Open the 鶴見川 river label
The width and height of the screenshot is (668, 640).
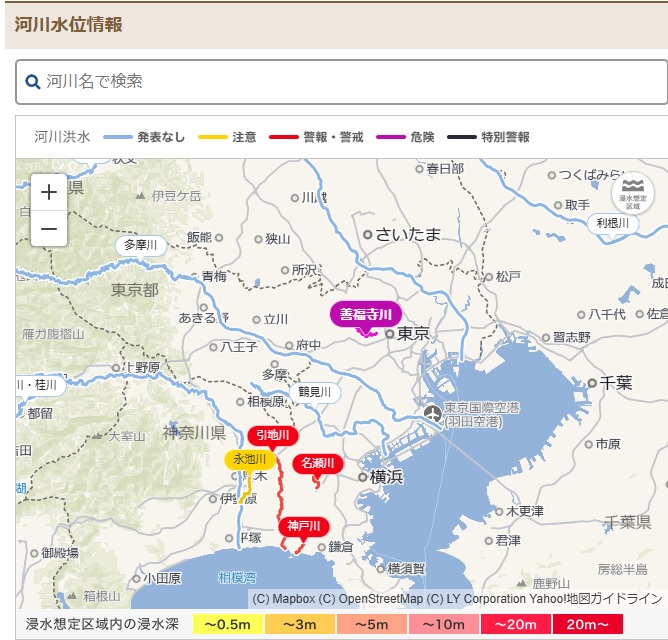pyautogui.click(x=315, y=392)
